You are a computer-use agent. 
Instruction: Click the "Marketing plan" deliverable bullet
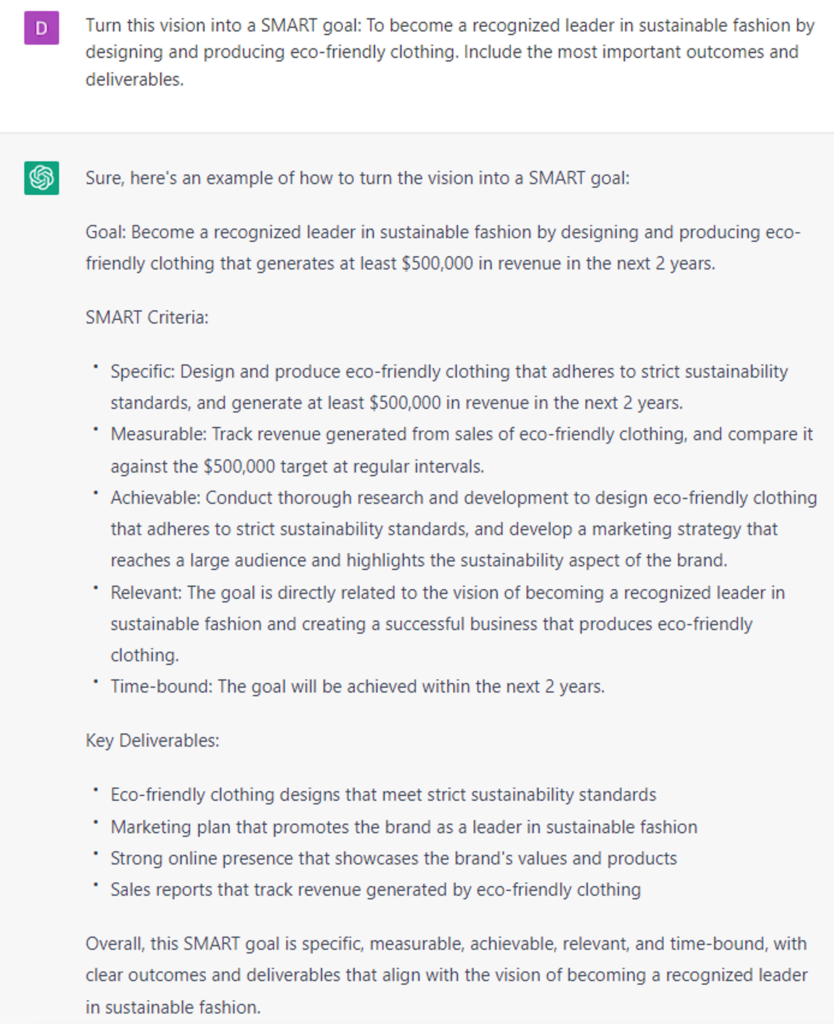pyautogui.click(x=404, y=827)
